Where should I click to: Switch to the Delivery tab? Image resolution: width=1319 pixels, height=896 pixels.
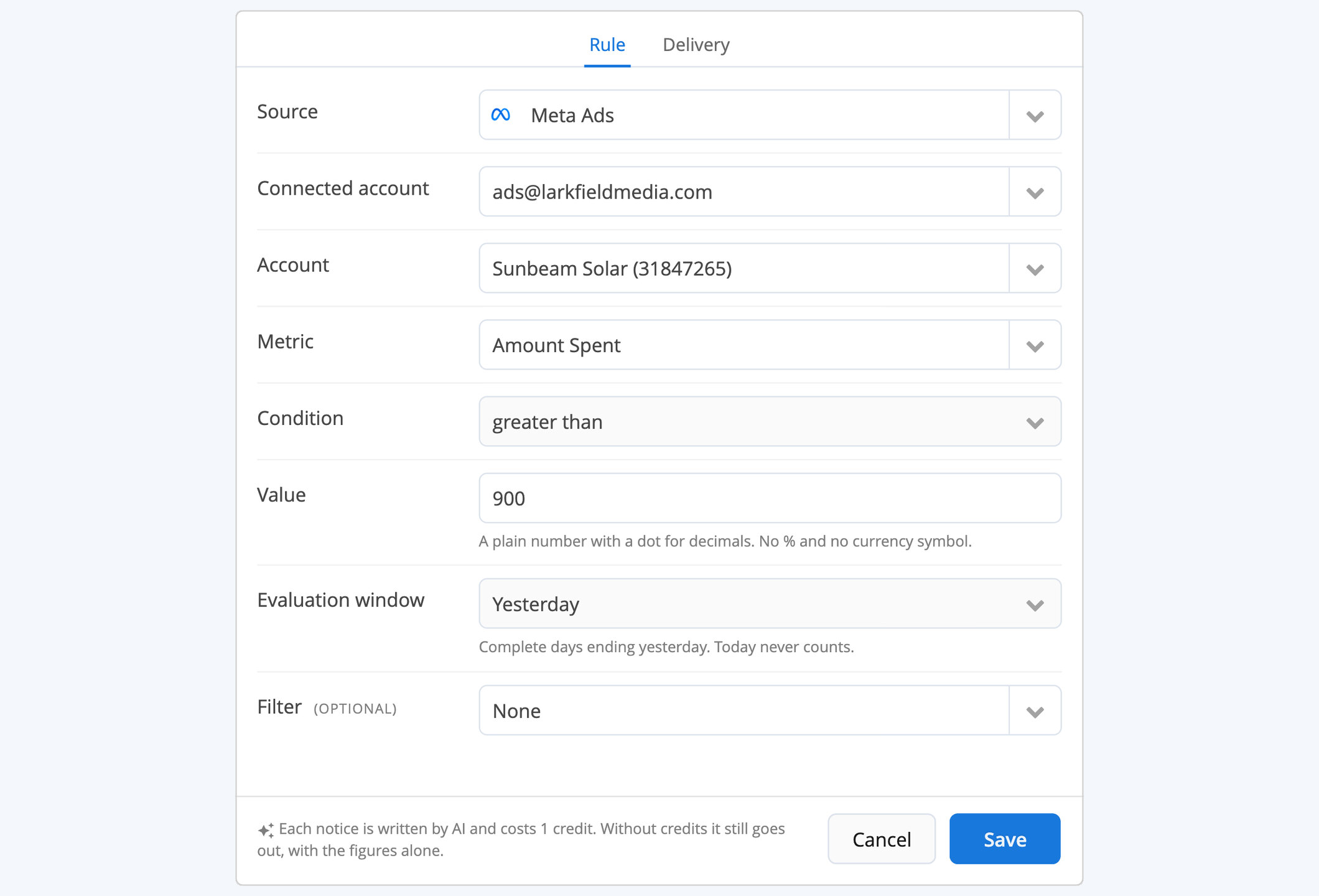pos(696,45)
